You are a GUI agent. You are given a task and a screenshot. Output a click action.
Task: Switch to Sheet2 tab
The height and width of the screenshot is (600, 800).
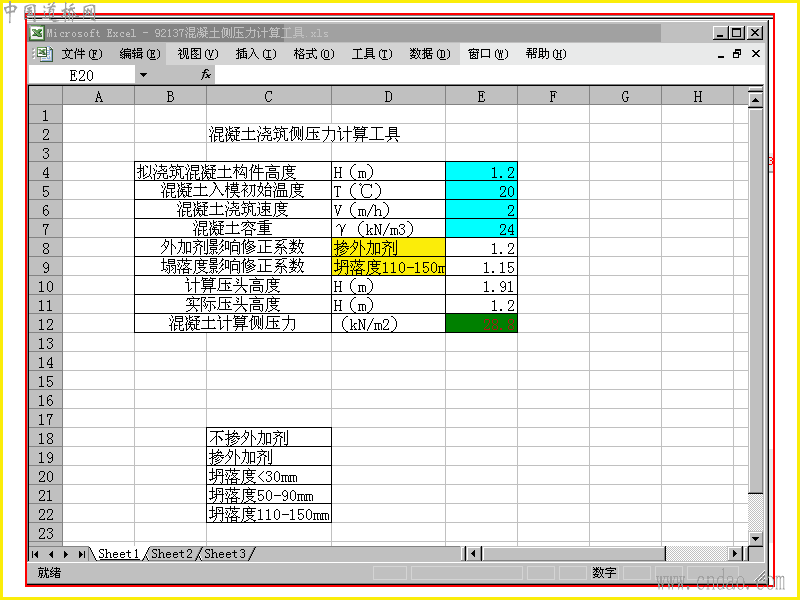(x=172, y=554)
